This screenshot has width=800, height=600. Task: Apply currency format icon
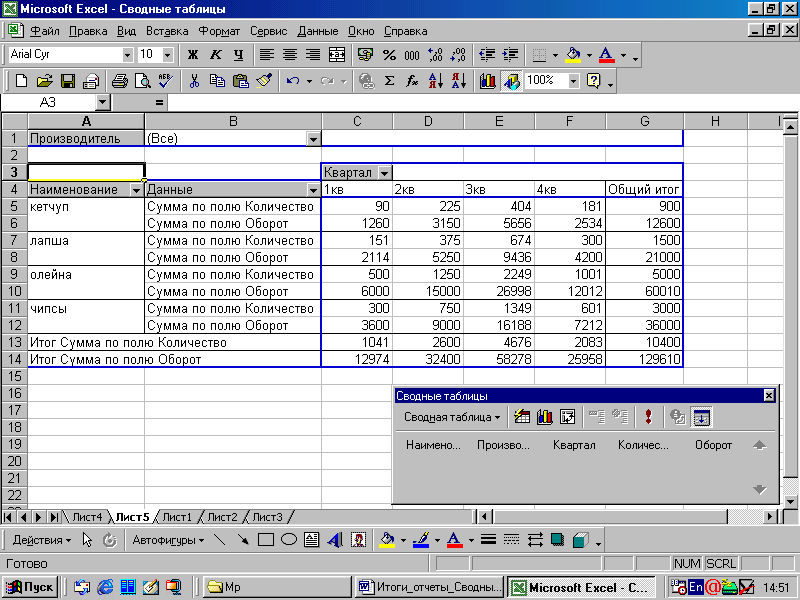click(x=365, y=54)
